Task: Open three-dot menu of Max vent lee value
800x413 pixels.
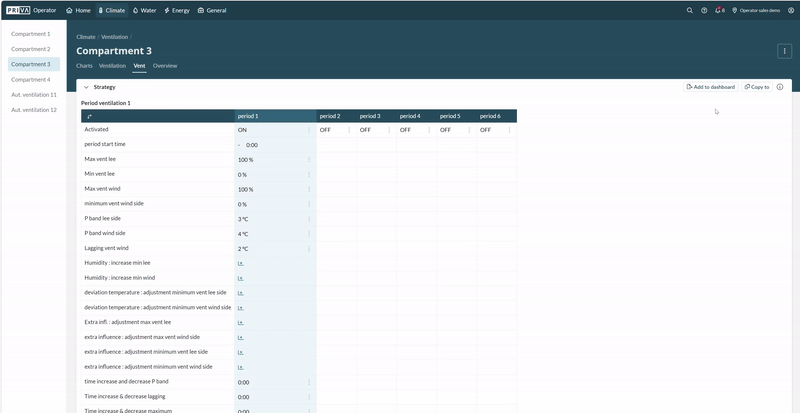Action: 309,160
